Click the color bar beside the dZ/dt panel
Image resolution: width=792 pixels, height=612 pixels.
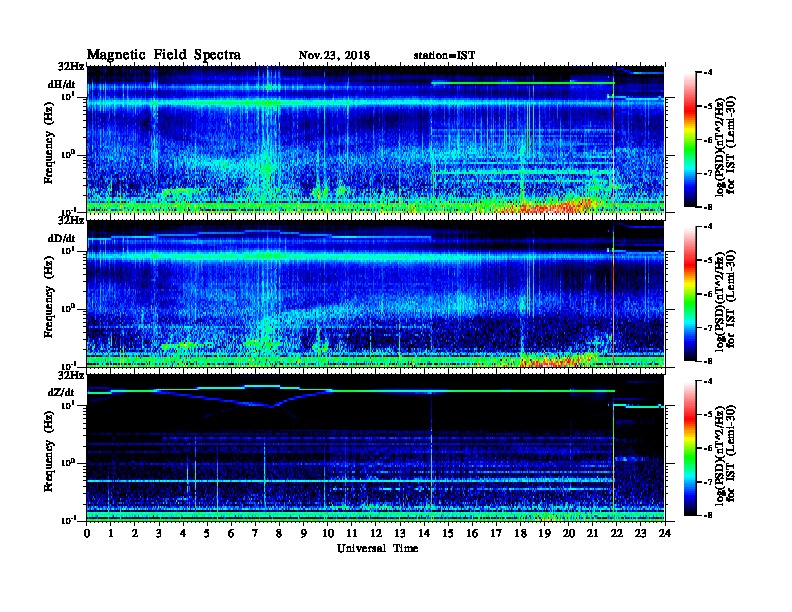pos(690,448)
